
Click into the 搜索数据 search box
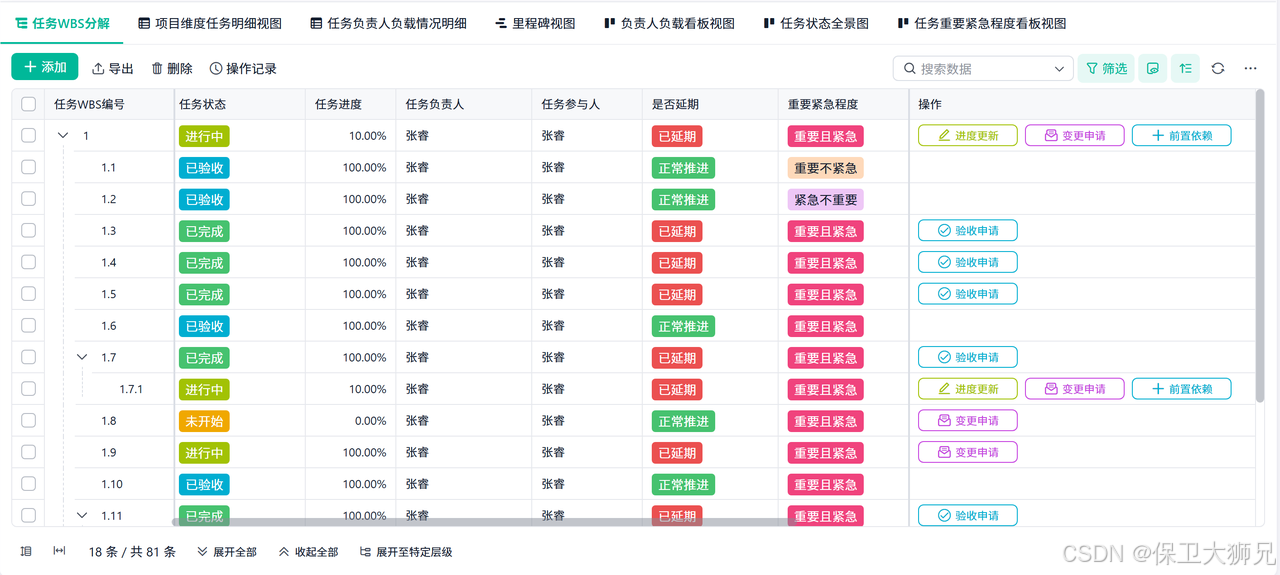983,69
